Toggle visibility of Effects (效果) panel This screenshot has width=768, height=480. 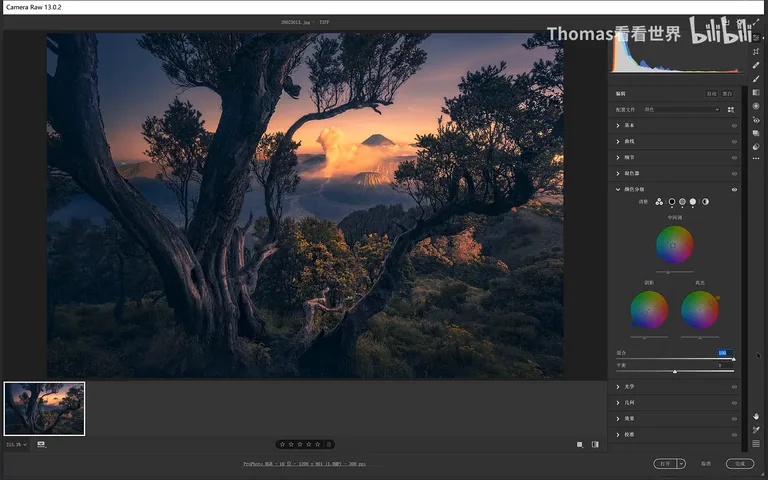(x=734, y=419)
